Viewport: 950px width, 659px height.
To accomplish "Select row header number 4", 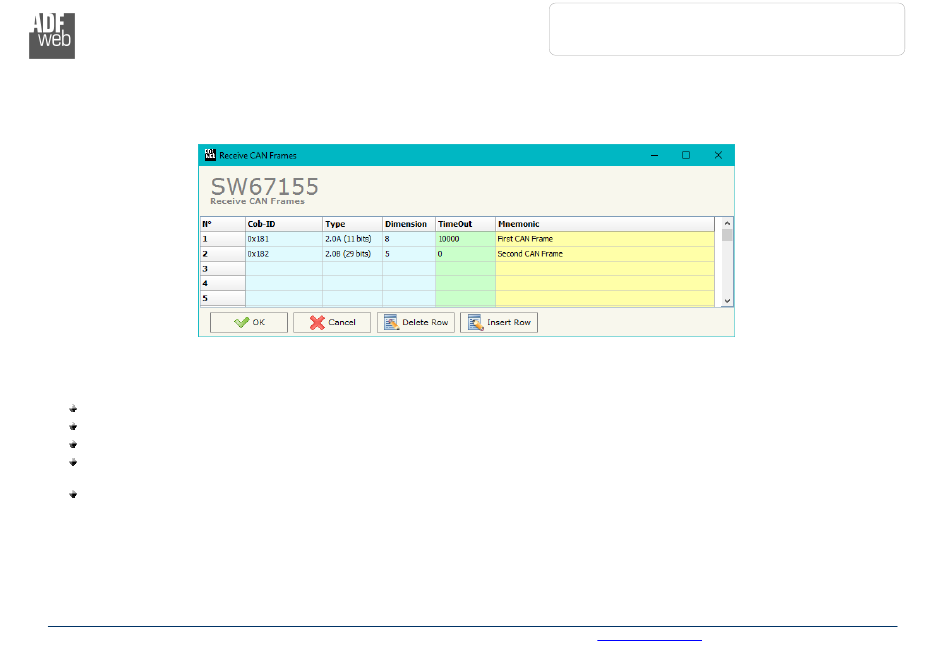I will tap(222, 283).
